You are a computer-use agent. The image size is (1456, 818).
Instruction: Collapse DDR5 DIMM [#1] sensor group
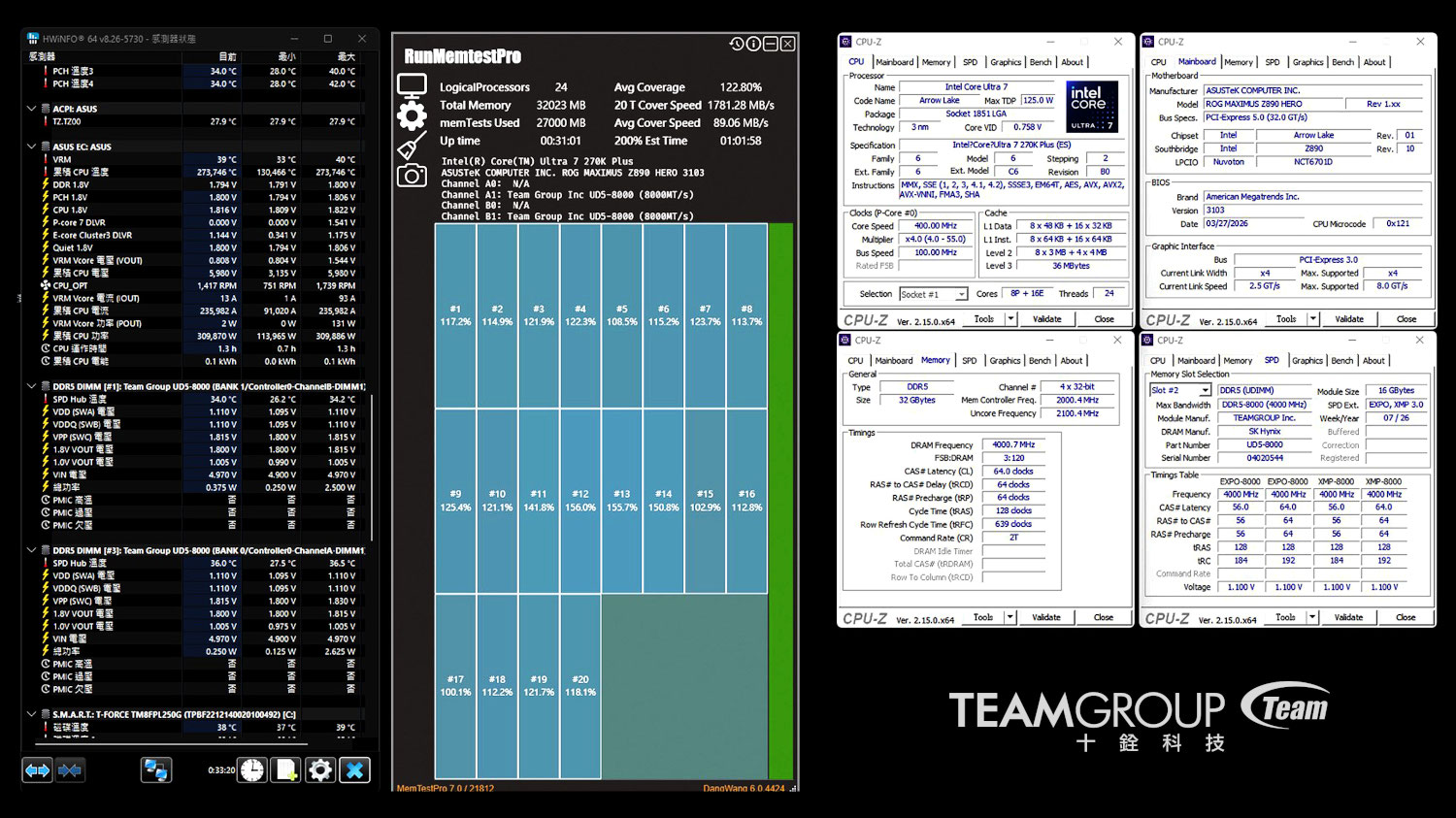(32, 386)
